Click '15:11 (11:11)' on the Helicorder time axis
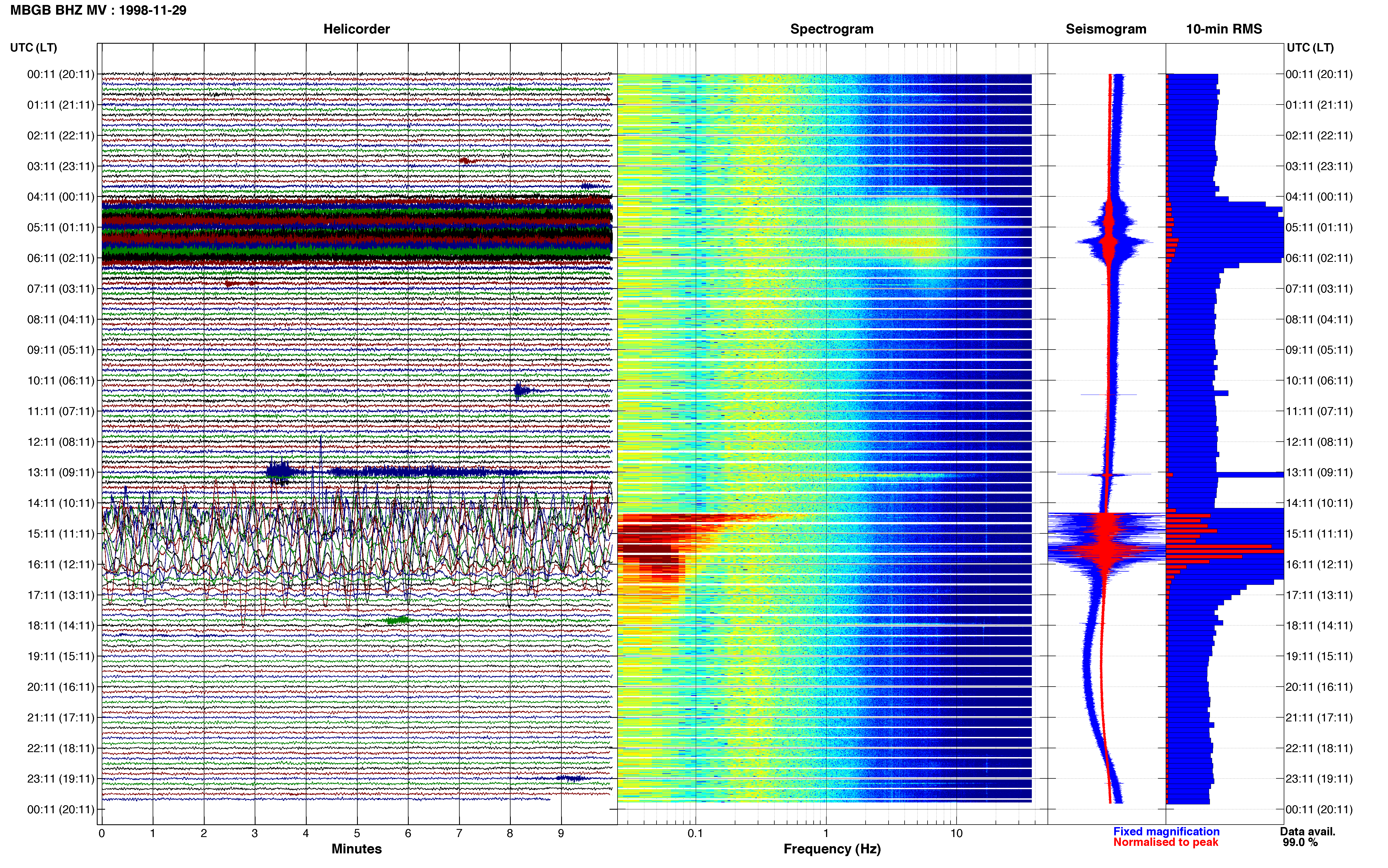 (x=61, y=534)
